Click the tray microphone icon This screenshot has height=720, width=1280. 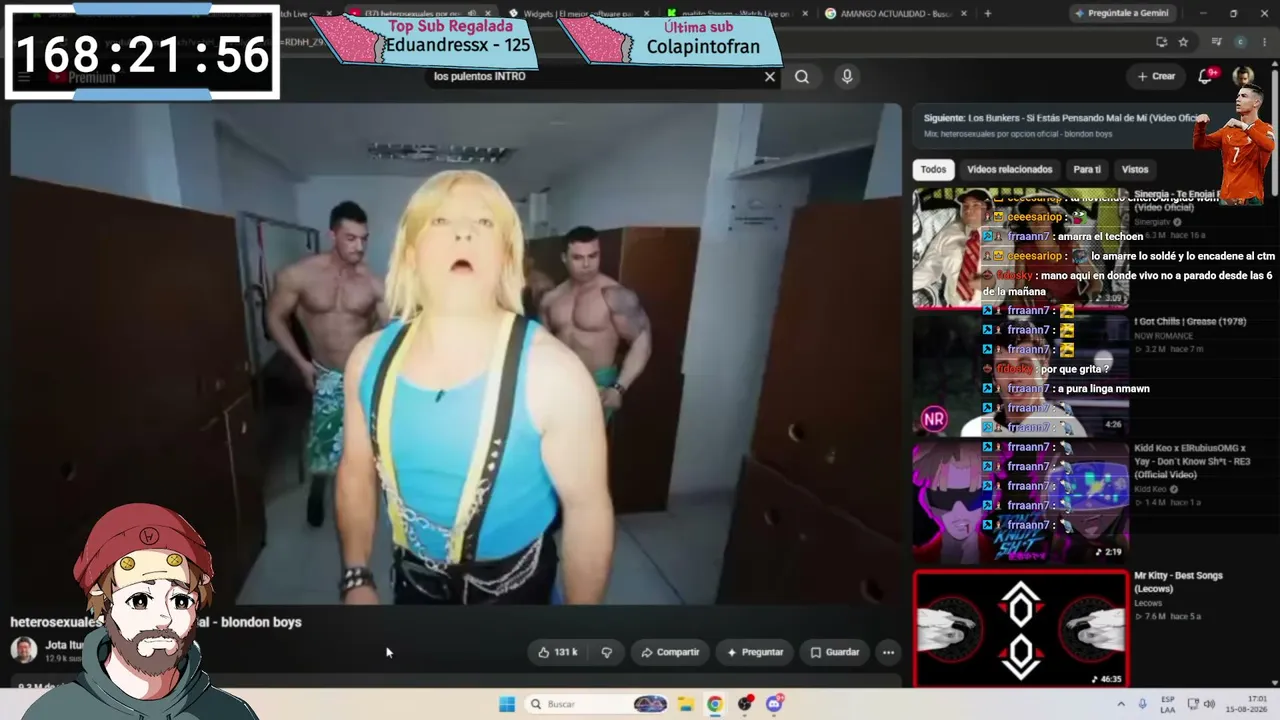(1142, 704)
